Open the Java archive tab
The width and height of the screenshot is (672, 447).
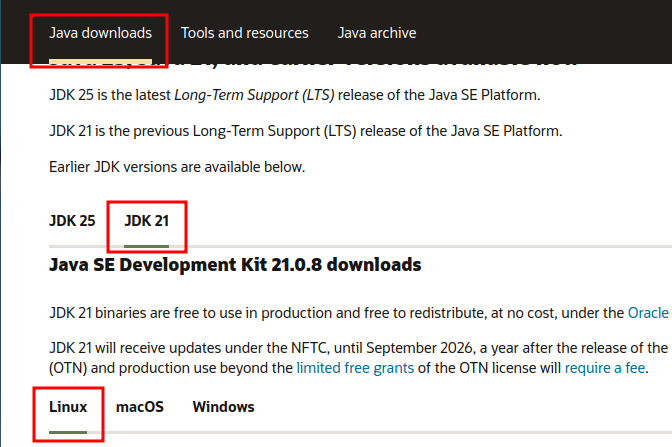coord(376,33)
